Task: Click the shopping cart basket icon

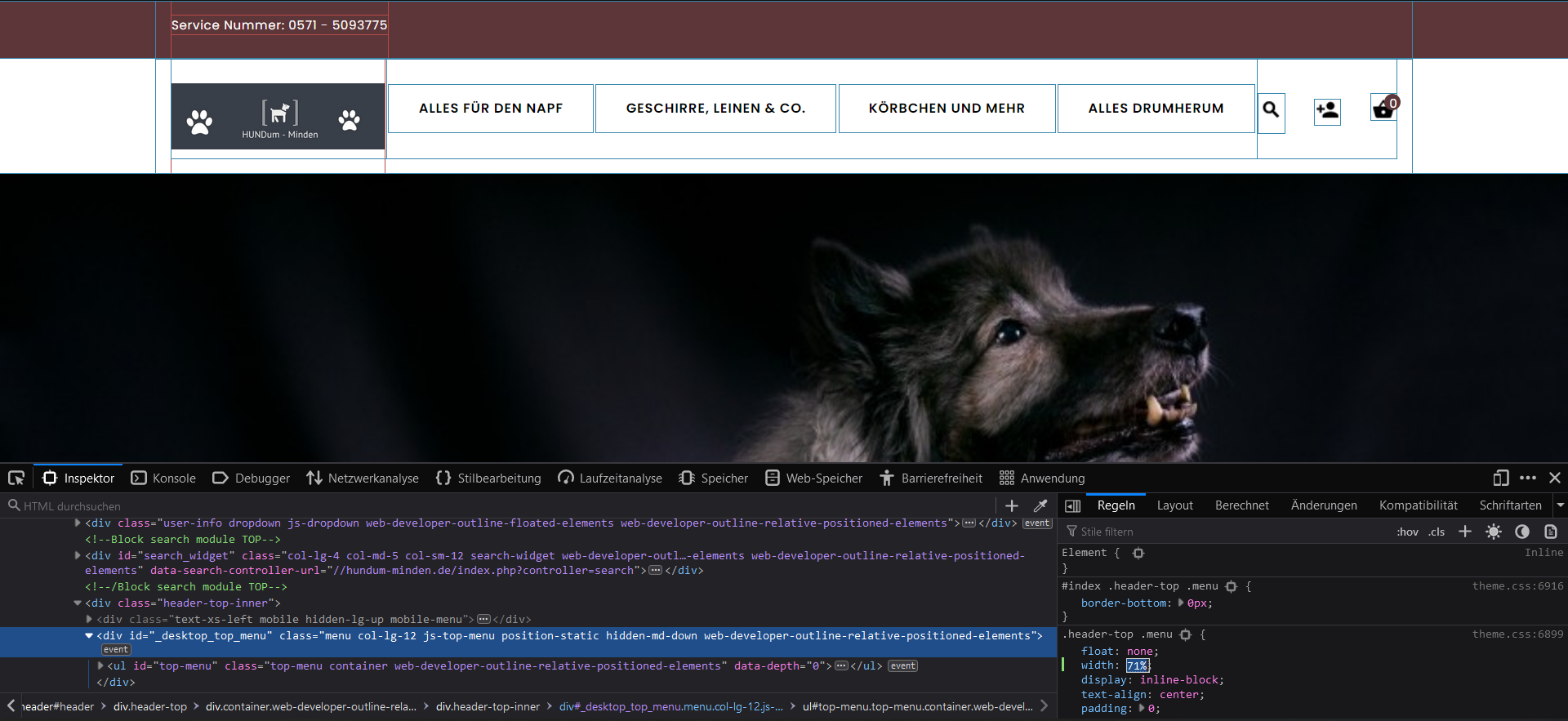Action: pyautogui.click(x=1383, y=109)
